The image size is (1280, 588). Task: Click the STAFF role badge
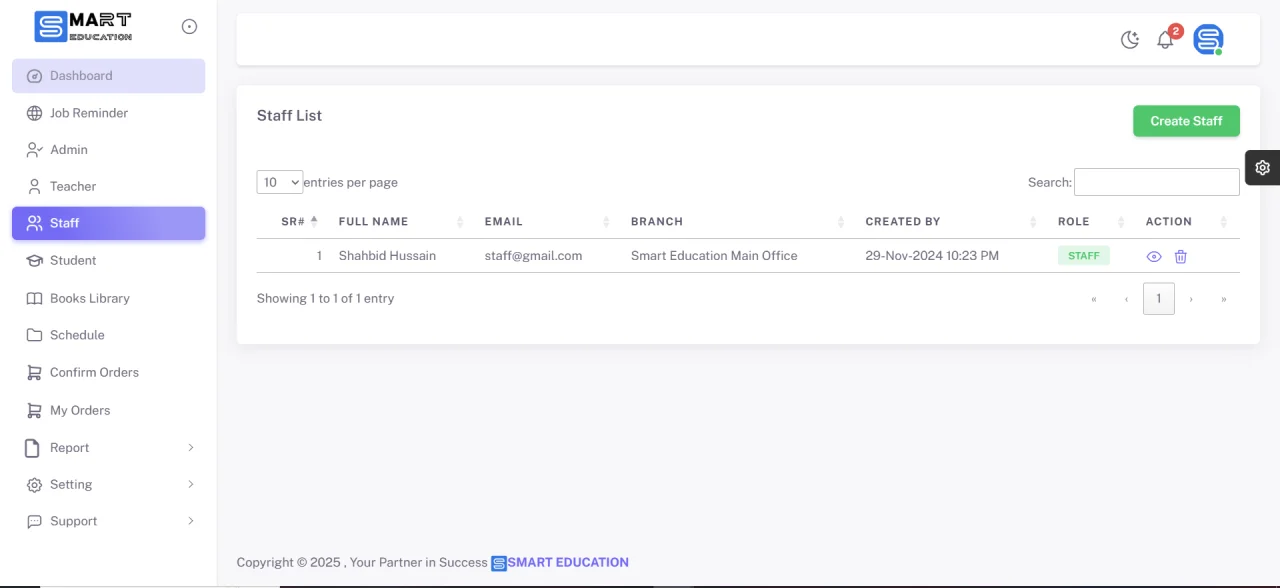coord(1084,256)
